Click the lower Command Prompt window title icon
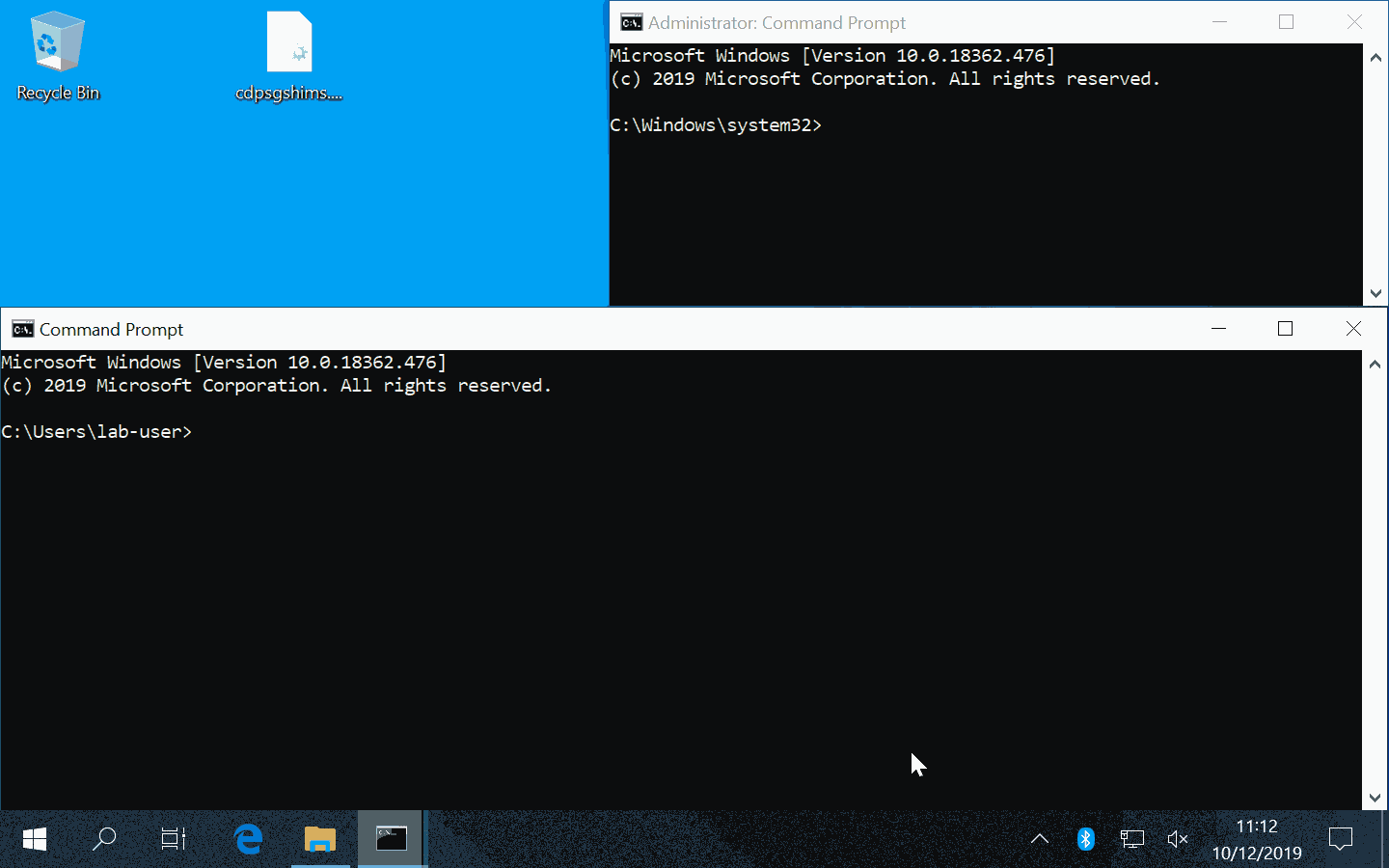1389x868 pixels. [23, 329]
